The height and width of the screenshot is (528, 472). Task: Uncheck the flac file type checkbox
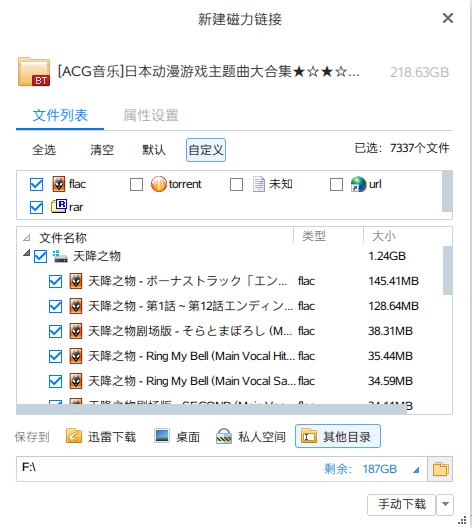tap(36, 185)
